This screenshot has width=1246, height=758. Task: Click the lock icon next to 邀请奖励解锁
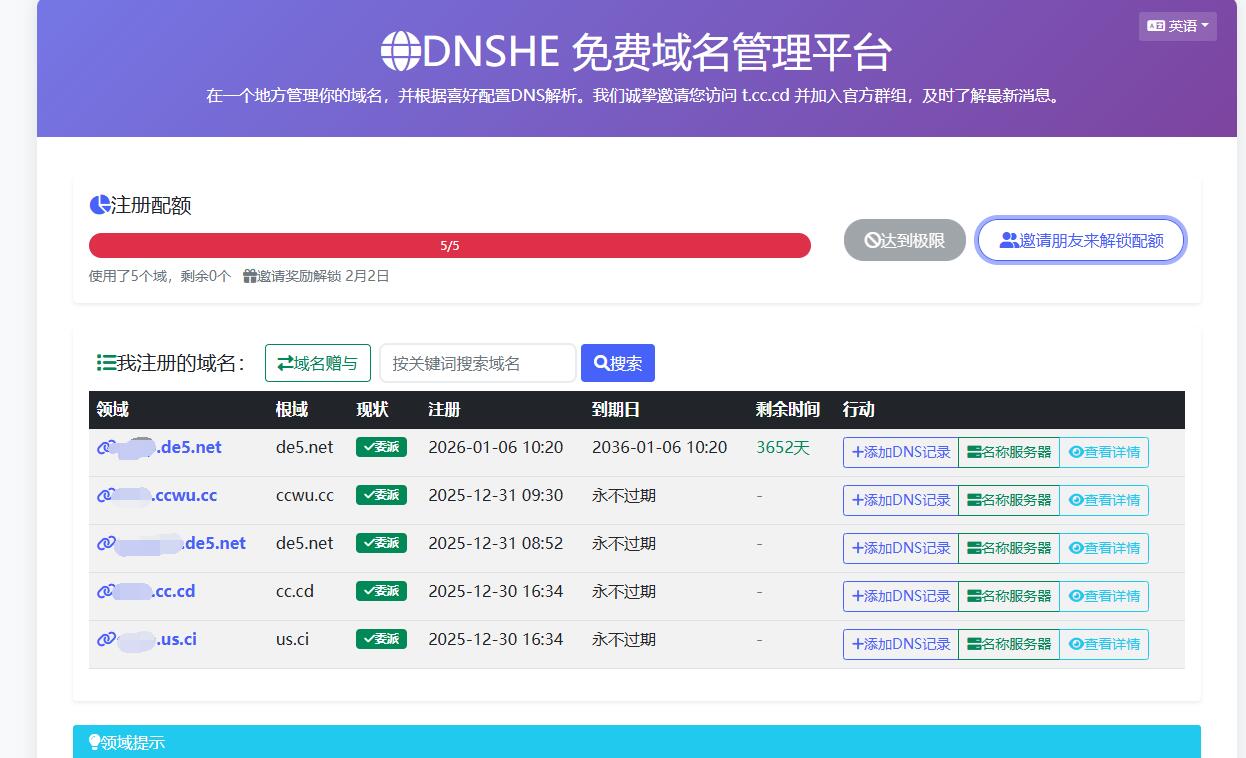tap(249, 276)
